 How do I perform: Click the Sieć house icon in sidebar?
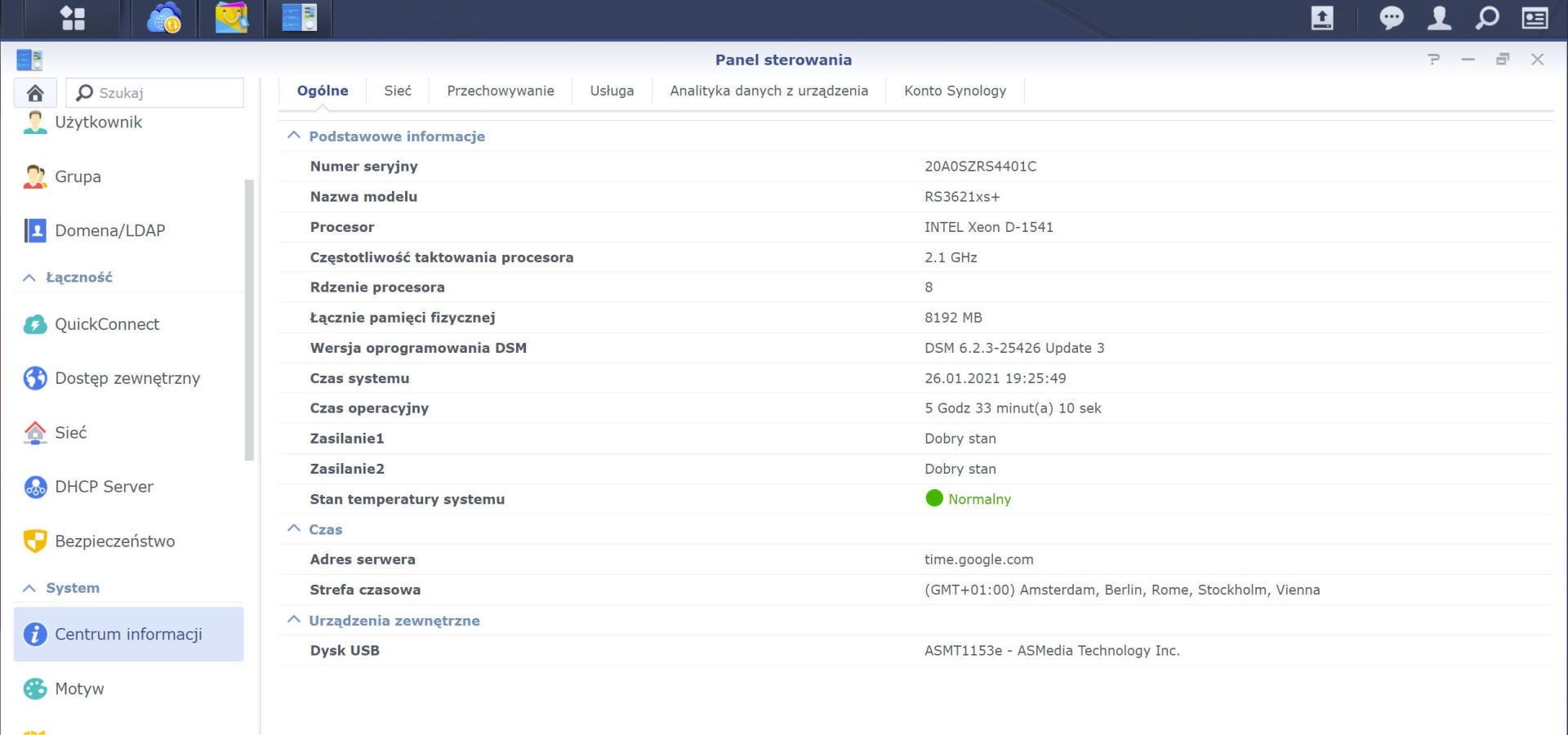(34, 433)
